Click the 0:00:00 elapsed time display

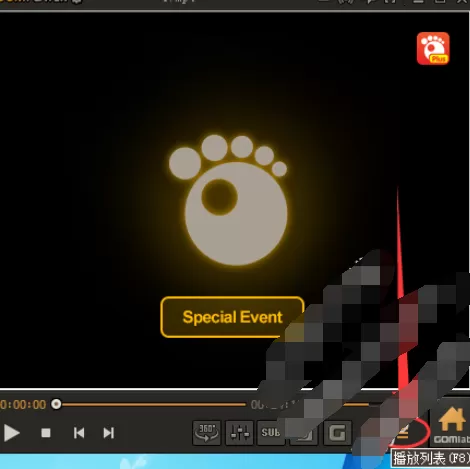point(22,405)
